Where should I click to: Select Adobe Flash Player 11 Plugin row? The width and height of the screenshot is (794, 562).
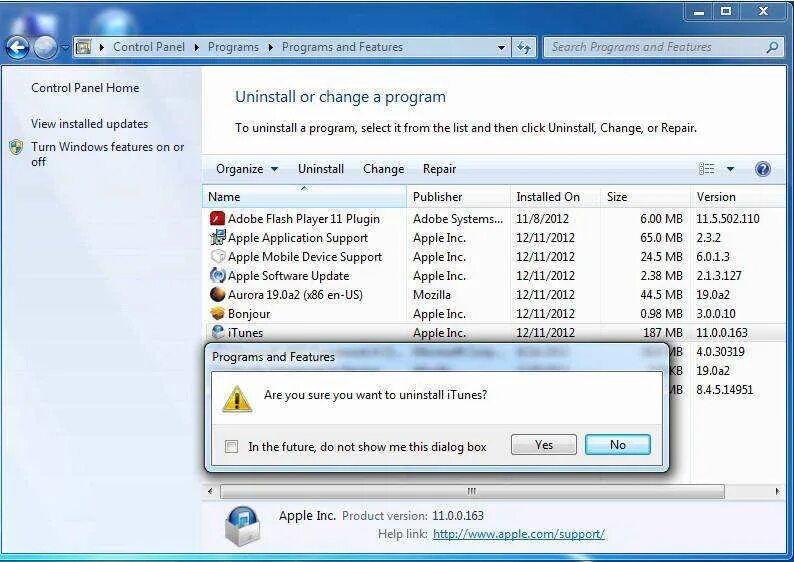click(496, 219)
